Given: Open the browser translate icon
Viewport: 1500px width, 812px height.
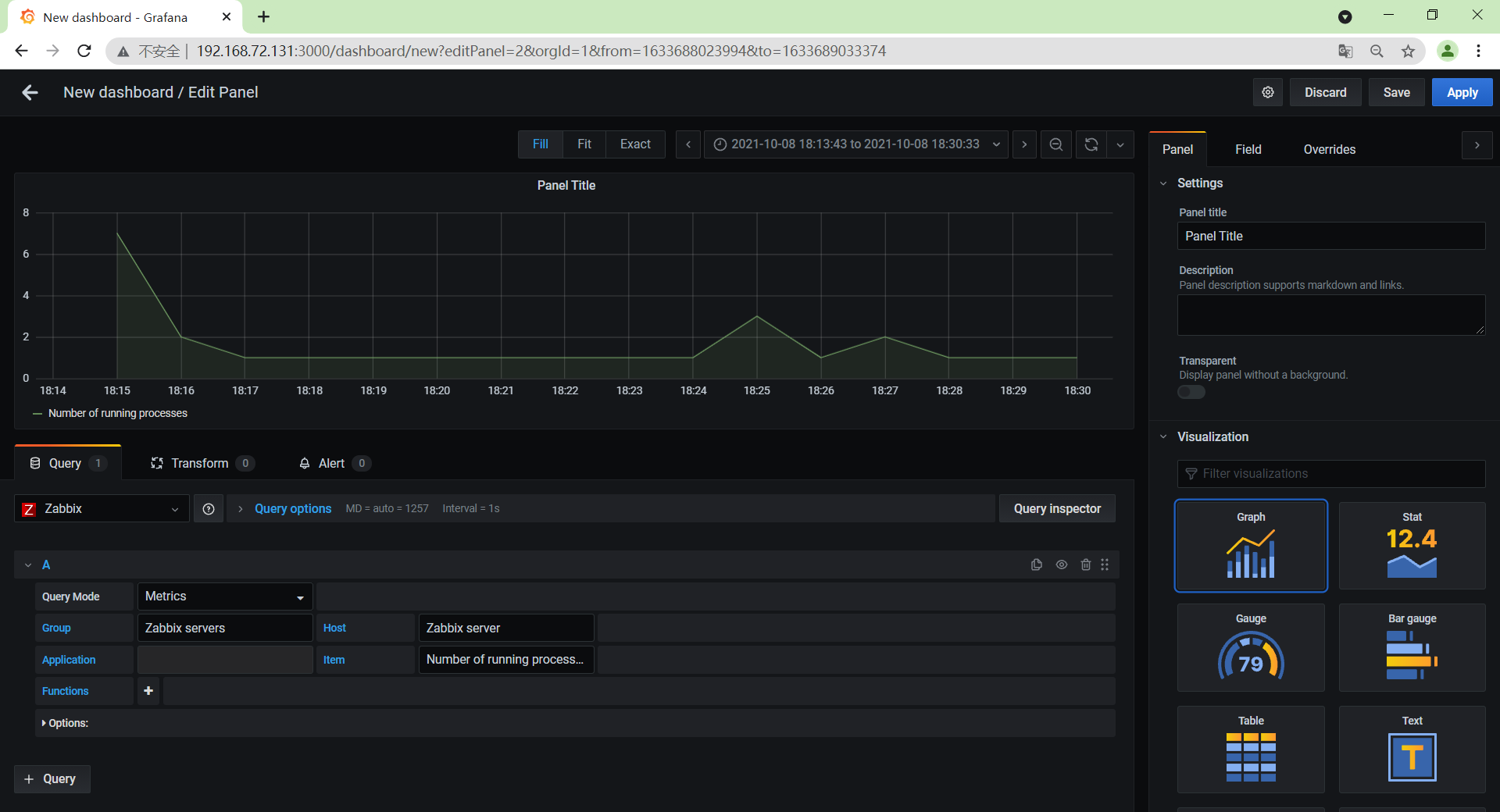Looking at the screenshot, I should (1345, 52).
